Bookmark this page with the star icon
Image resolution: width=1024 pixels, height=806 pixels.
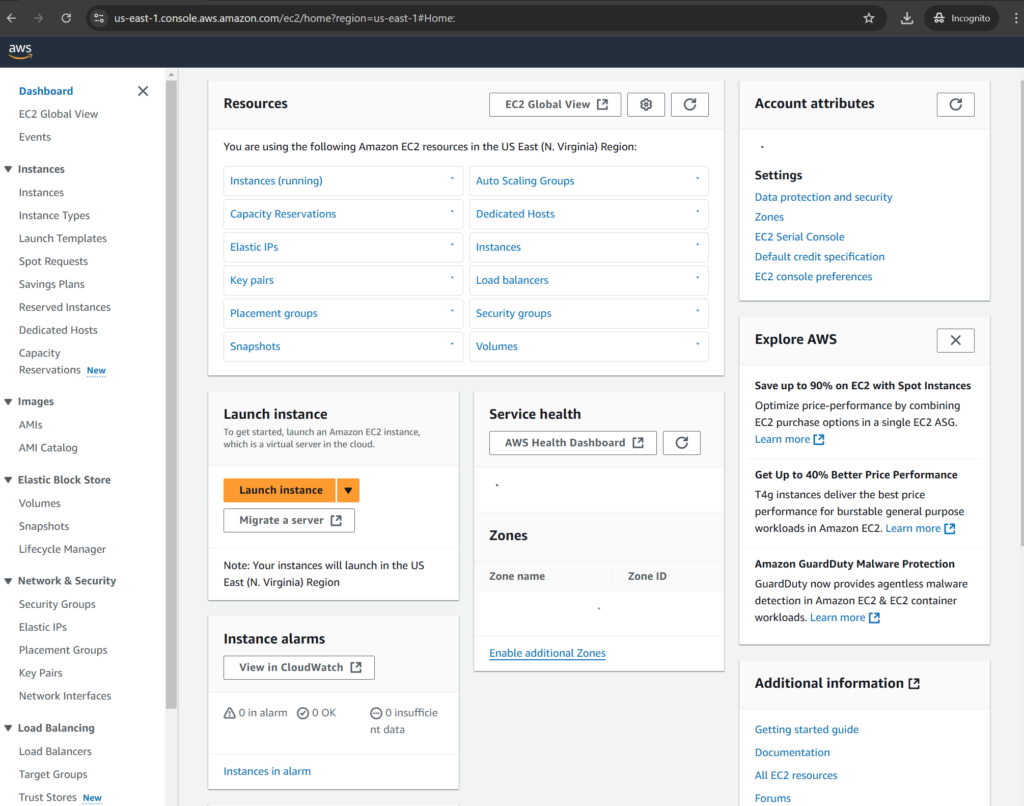pyautogui.click(x=869, y=18)
